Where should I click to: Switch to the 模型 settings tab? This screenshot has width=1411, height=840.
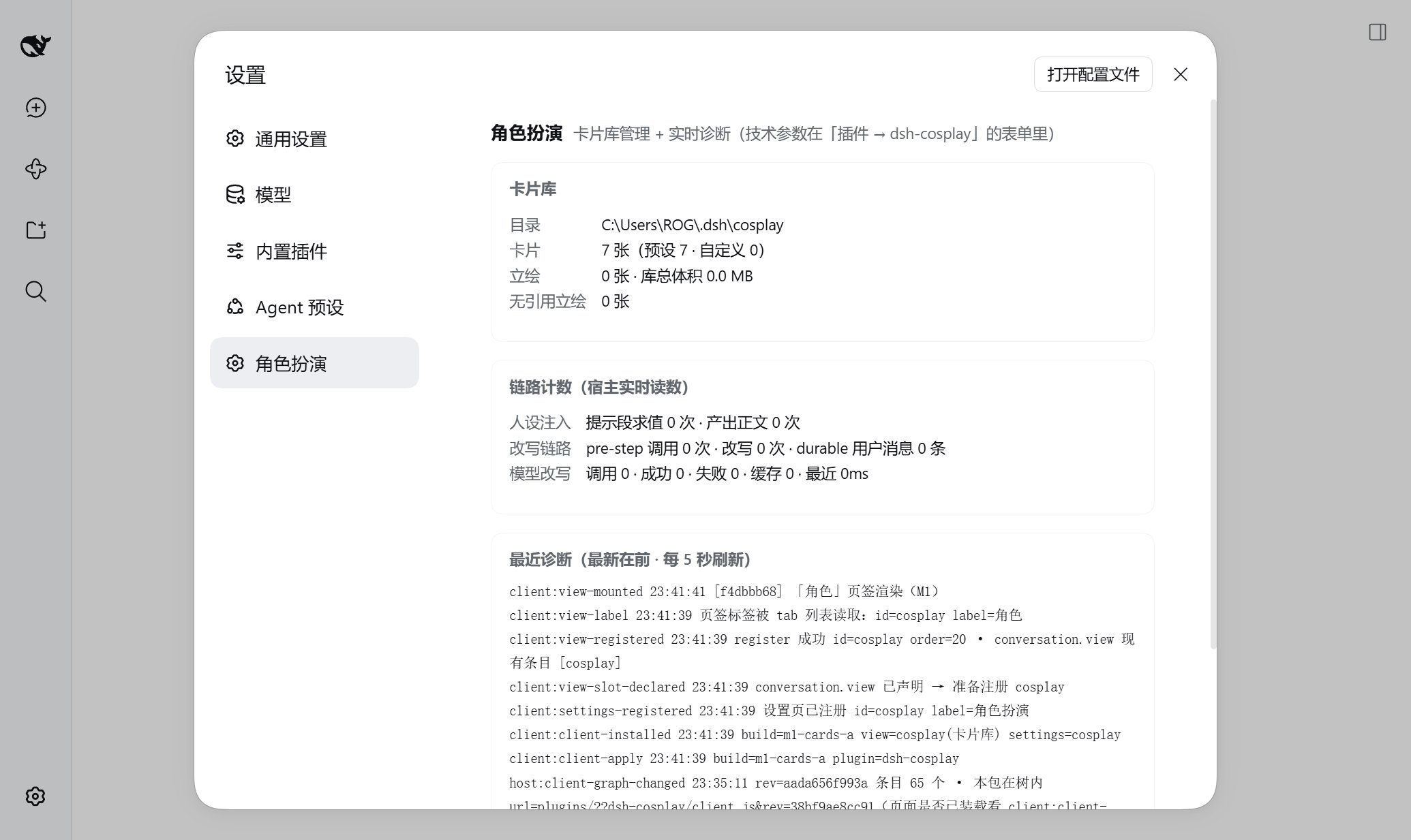[314, 195]
